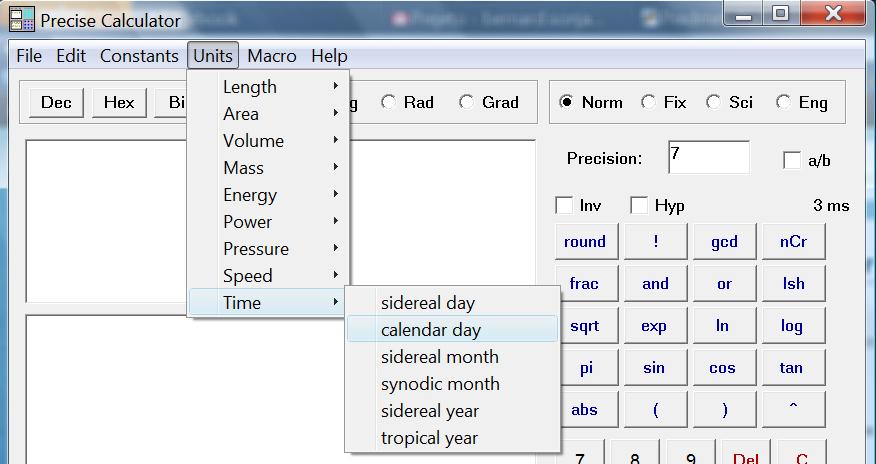
Task: Click the sqrt button
Action: [x=587, y=326]
